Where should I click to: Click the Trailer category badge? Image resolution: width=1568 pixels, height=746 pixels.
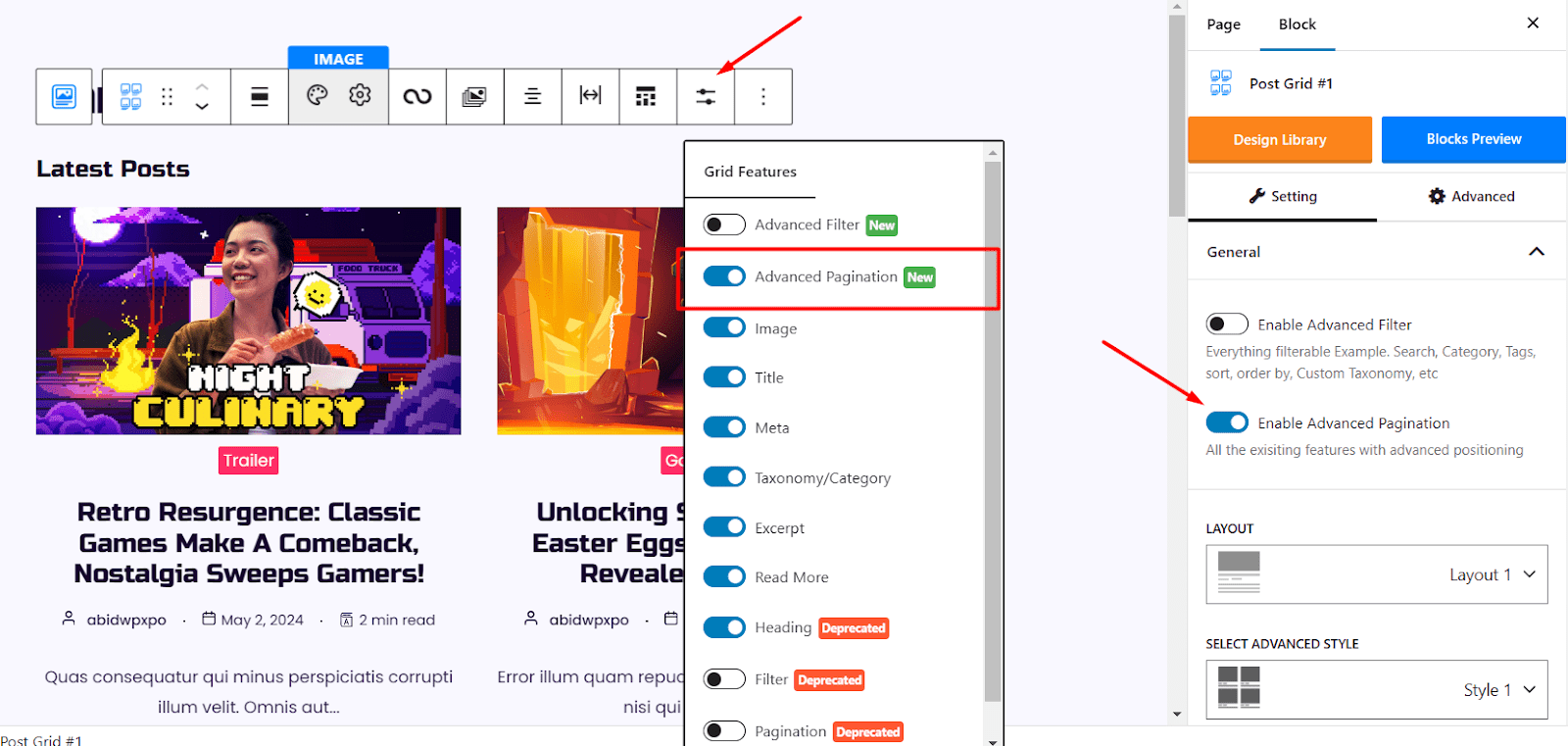tap(249, 460)
